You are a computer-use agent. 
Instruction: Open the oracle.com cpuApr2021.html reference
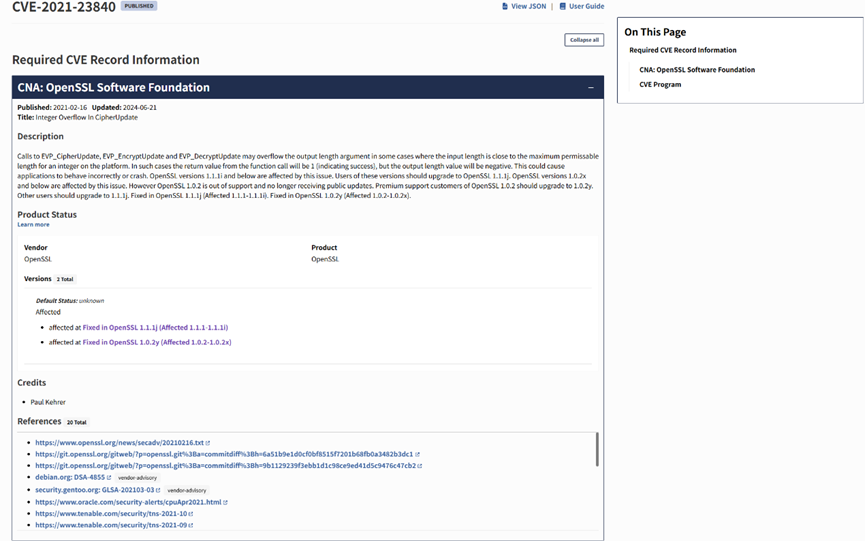coord(128,502)
